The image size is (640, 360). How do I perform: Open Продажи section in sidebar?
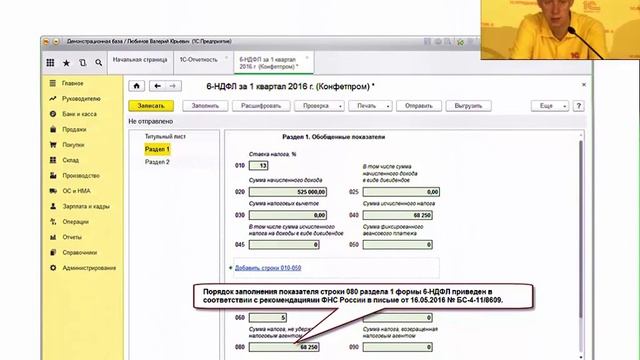[74, 129]
